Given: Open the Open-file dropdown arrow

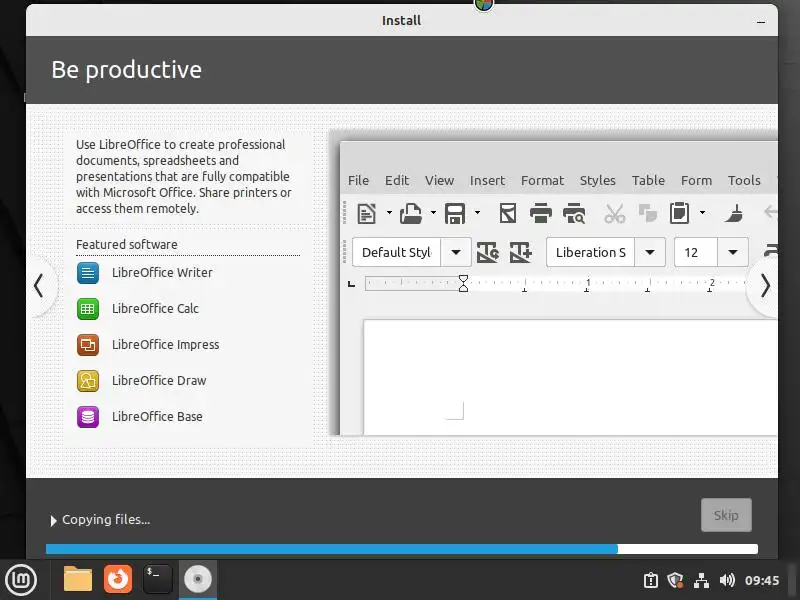Looking at the screenshot, I should click(x=433, y=213).
